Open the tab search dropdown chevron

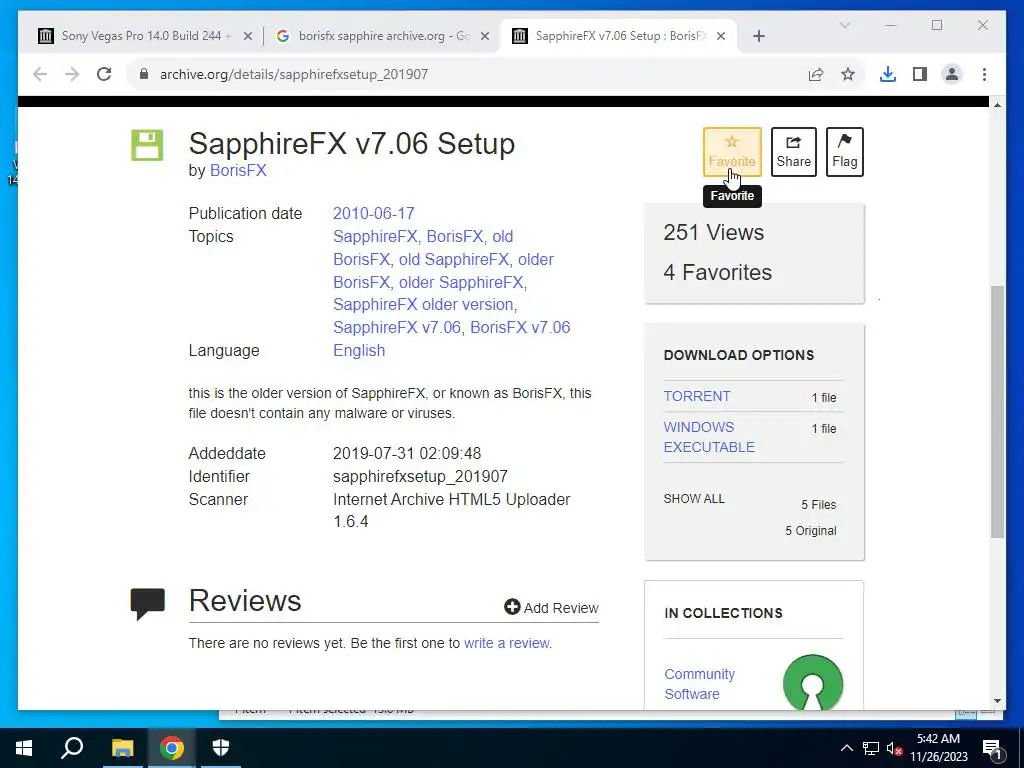point(844,25)
